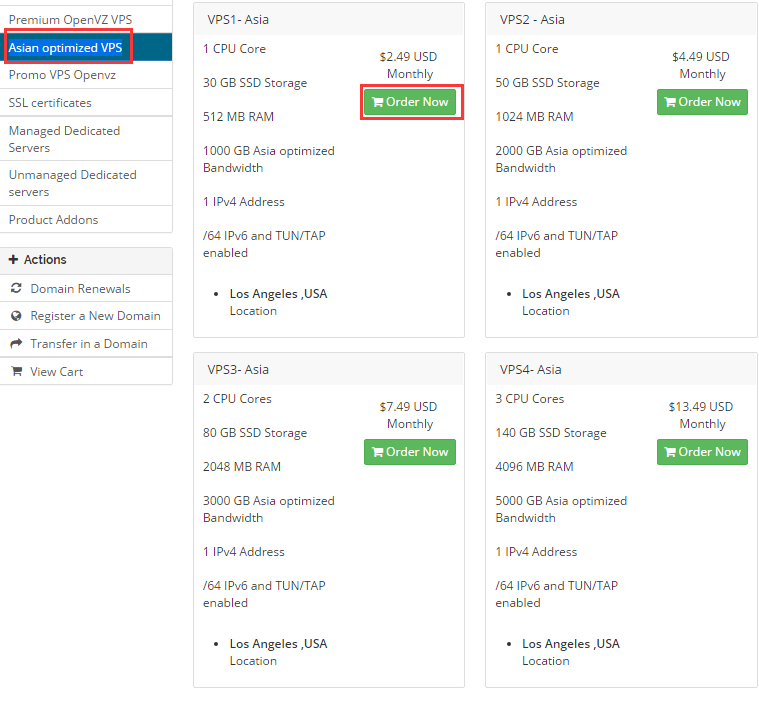The width and height of the screenshot is (759, 703).
Task: Order the VPS3- Asia plan
Action: click(x=410, y=452)
